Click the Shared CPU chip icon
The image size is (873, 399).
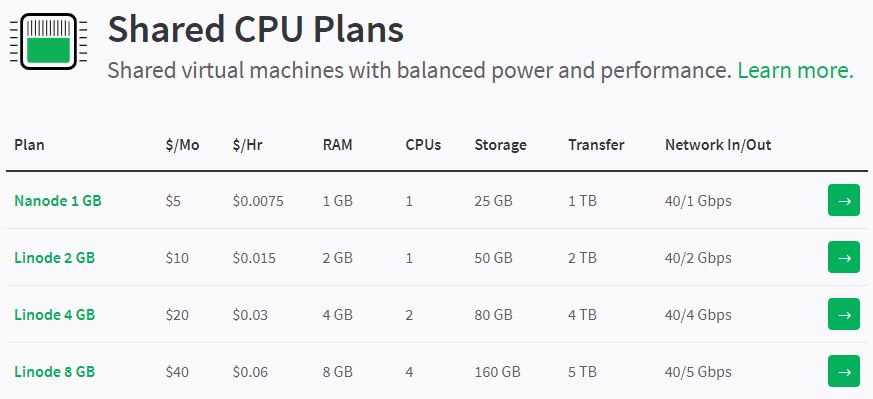pyautogui.click(x=48, y=42)
